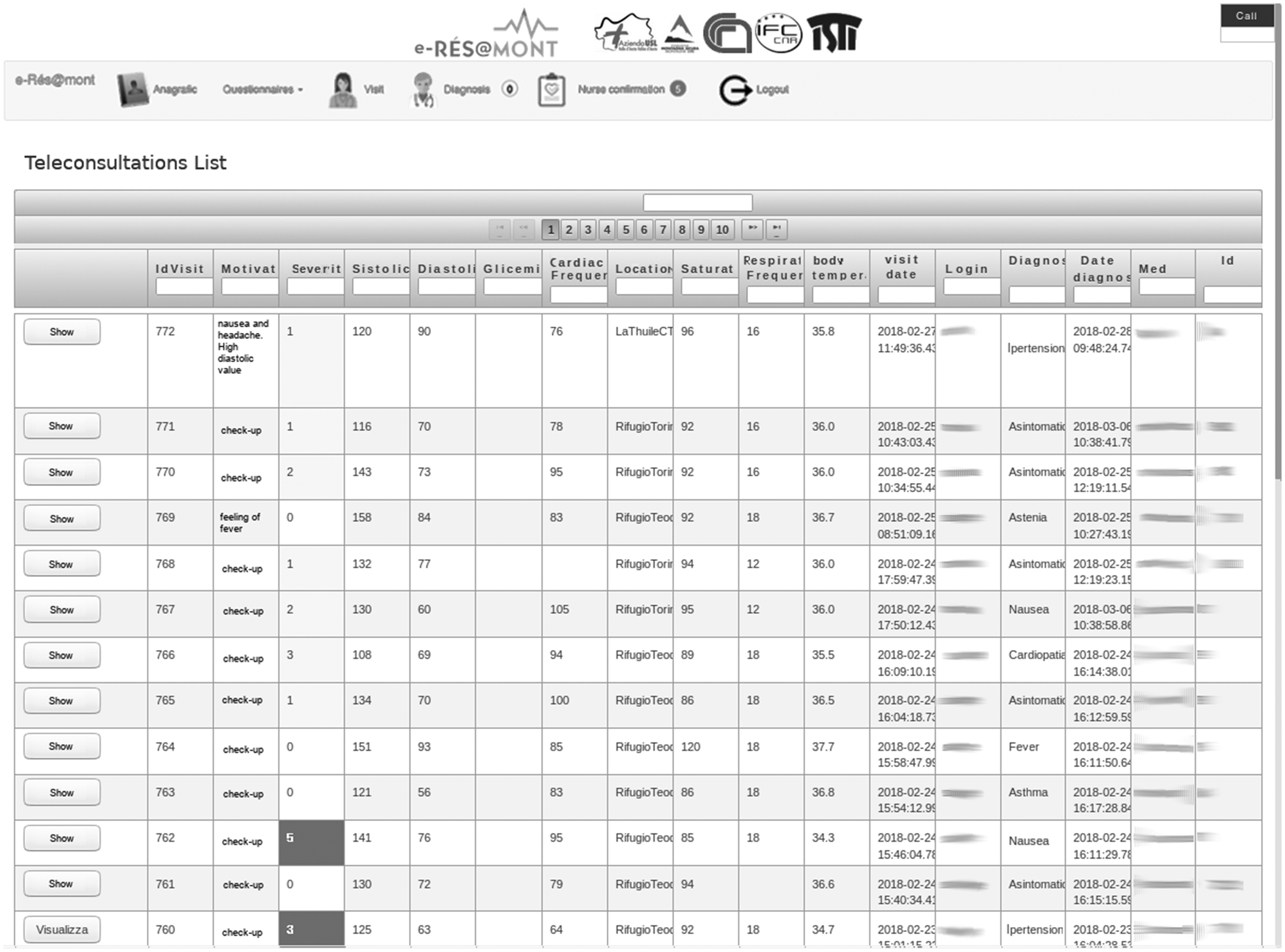1285x952 pixels.
Task: Select page 5 in the paginator
Action: coord(625,229)
